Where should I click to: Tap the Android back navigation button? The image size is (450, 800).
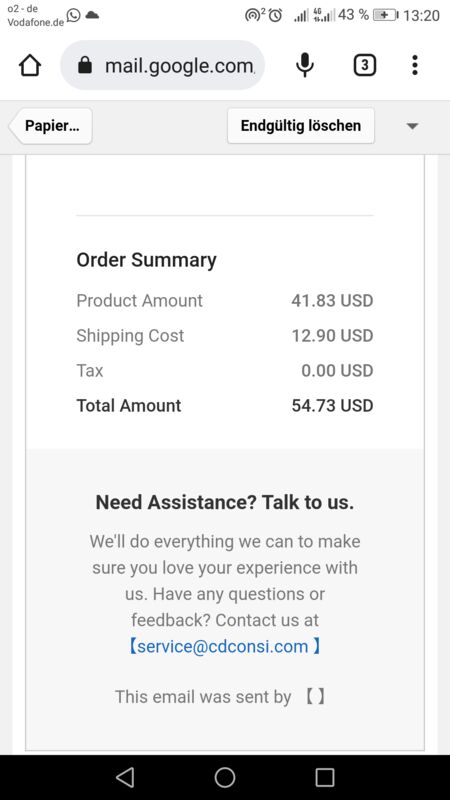point(125,777)
